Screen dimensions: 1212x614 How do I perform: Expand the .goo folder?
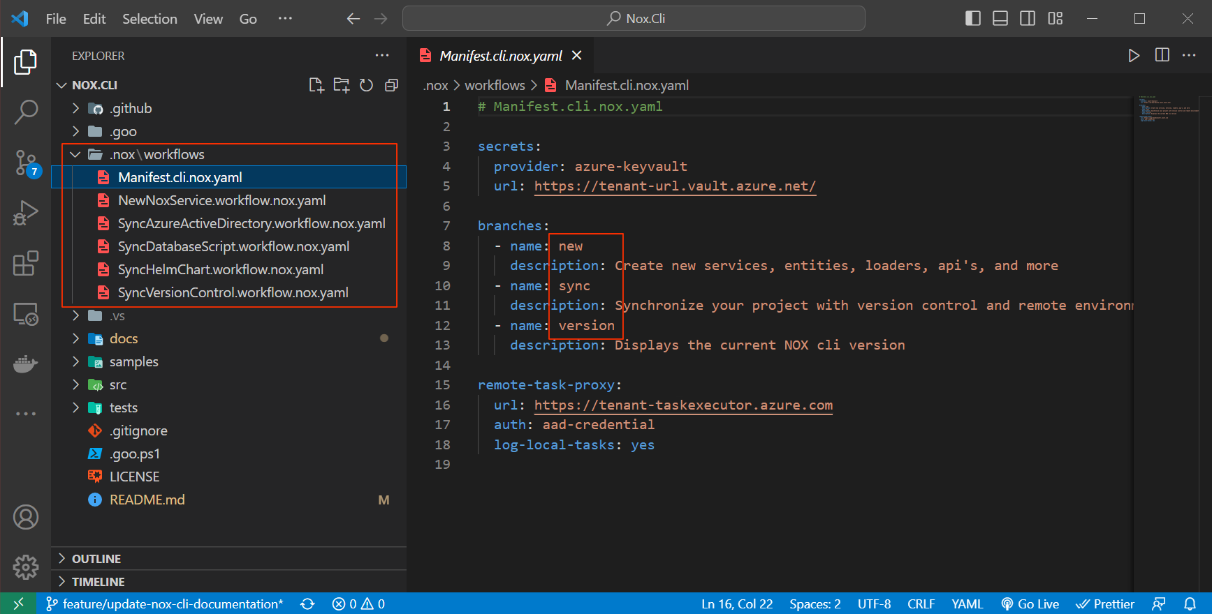(x=229, y=131)
